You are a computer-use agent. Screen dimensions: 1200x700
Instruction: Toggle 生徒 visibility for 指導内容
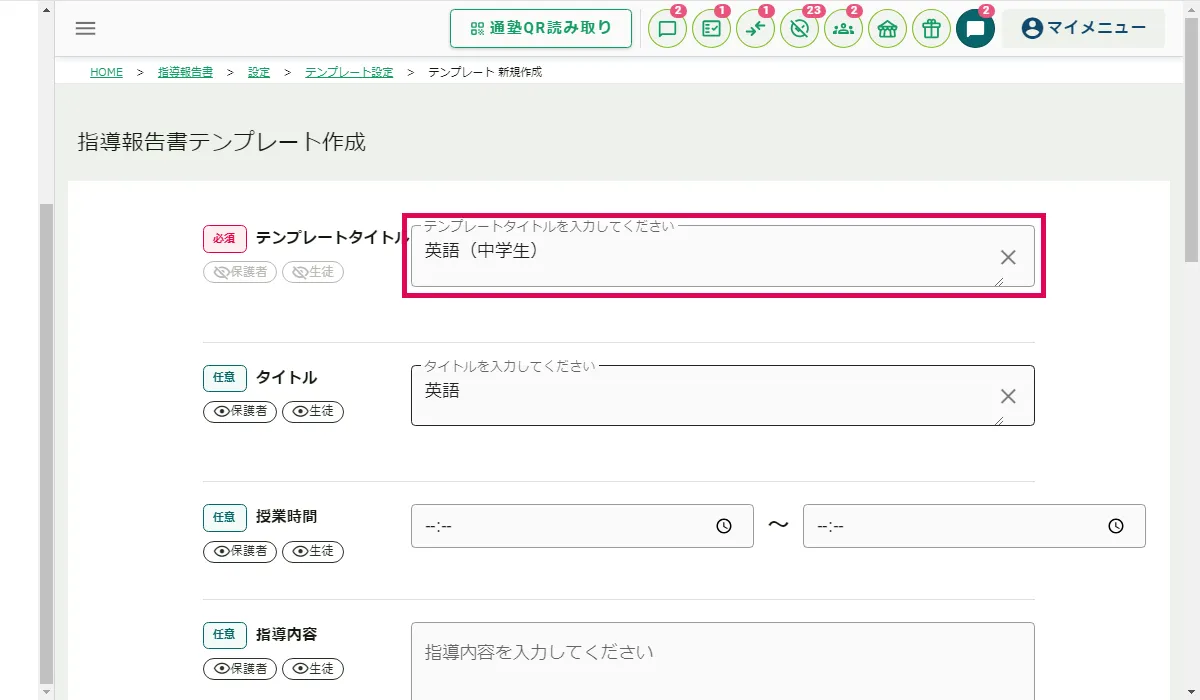[x=313, y=668]
